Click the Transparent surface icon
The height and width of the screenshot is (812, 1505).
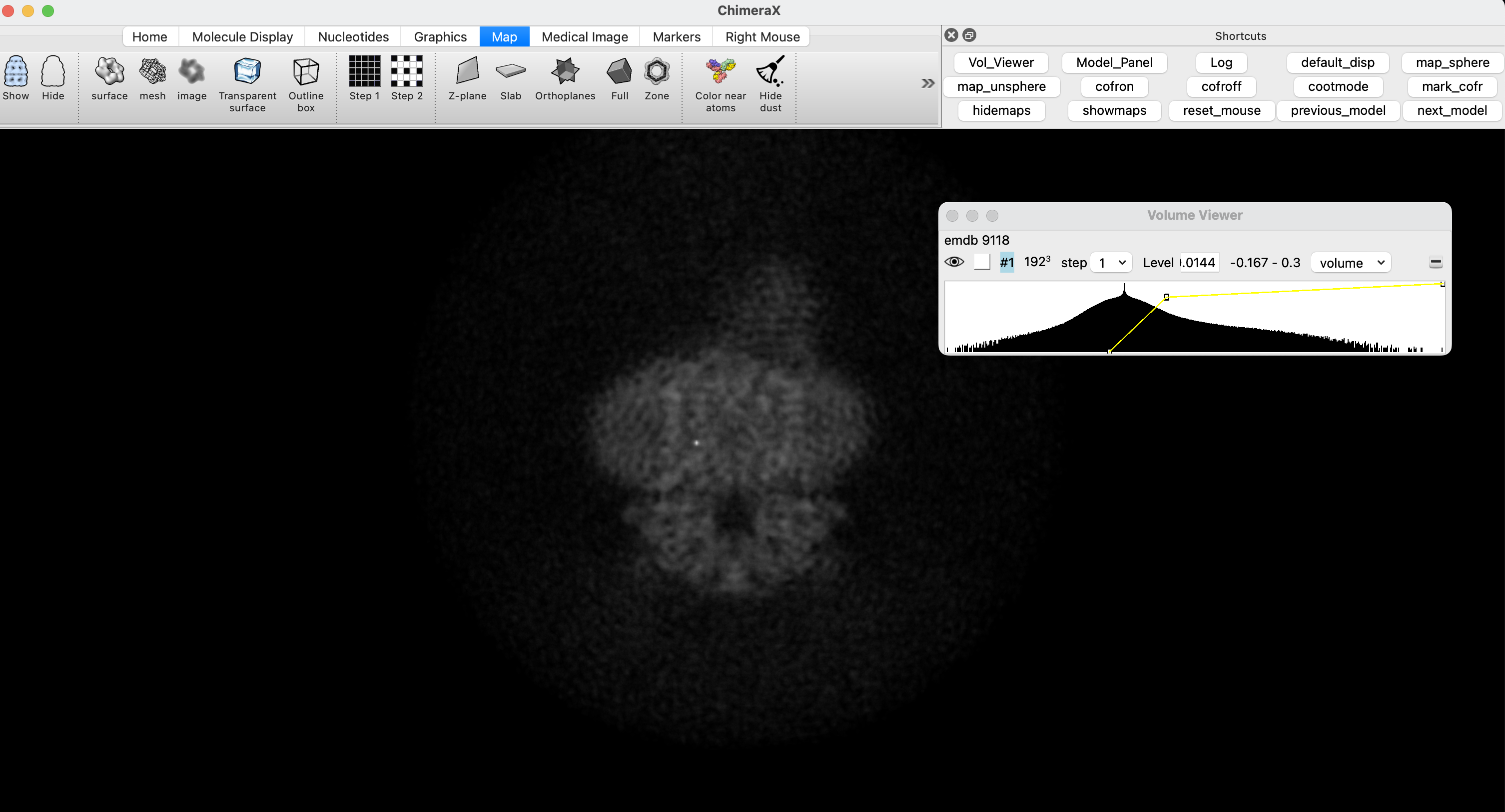[247, 72]
